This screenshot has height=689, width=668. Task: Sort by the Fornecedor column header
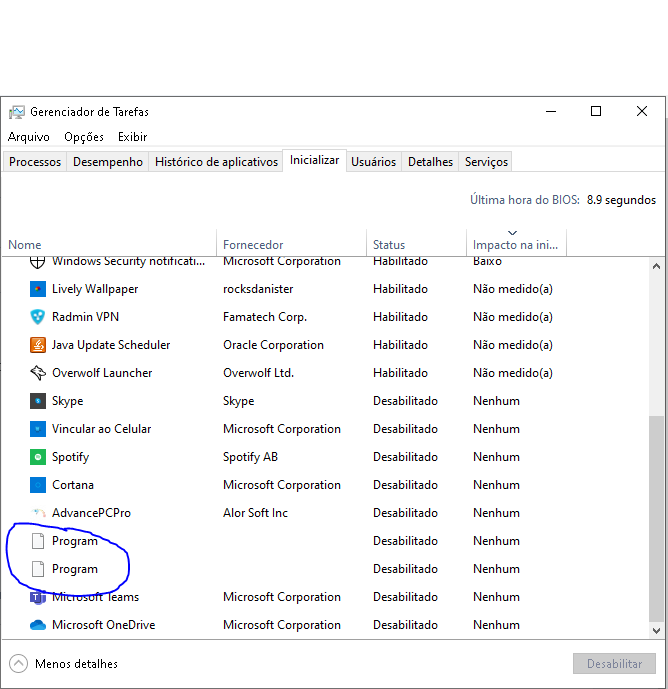[291, 244]
